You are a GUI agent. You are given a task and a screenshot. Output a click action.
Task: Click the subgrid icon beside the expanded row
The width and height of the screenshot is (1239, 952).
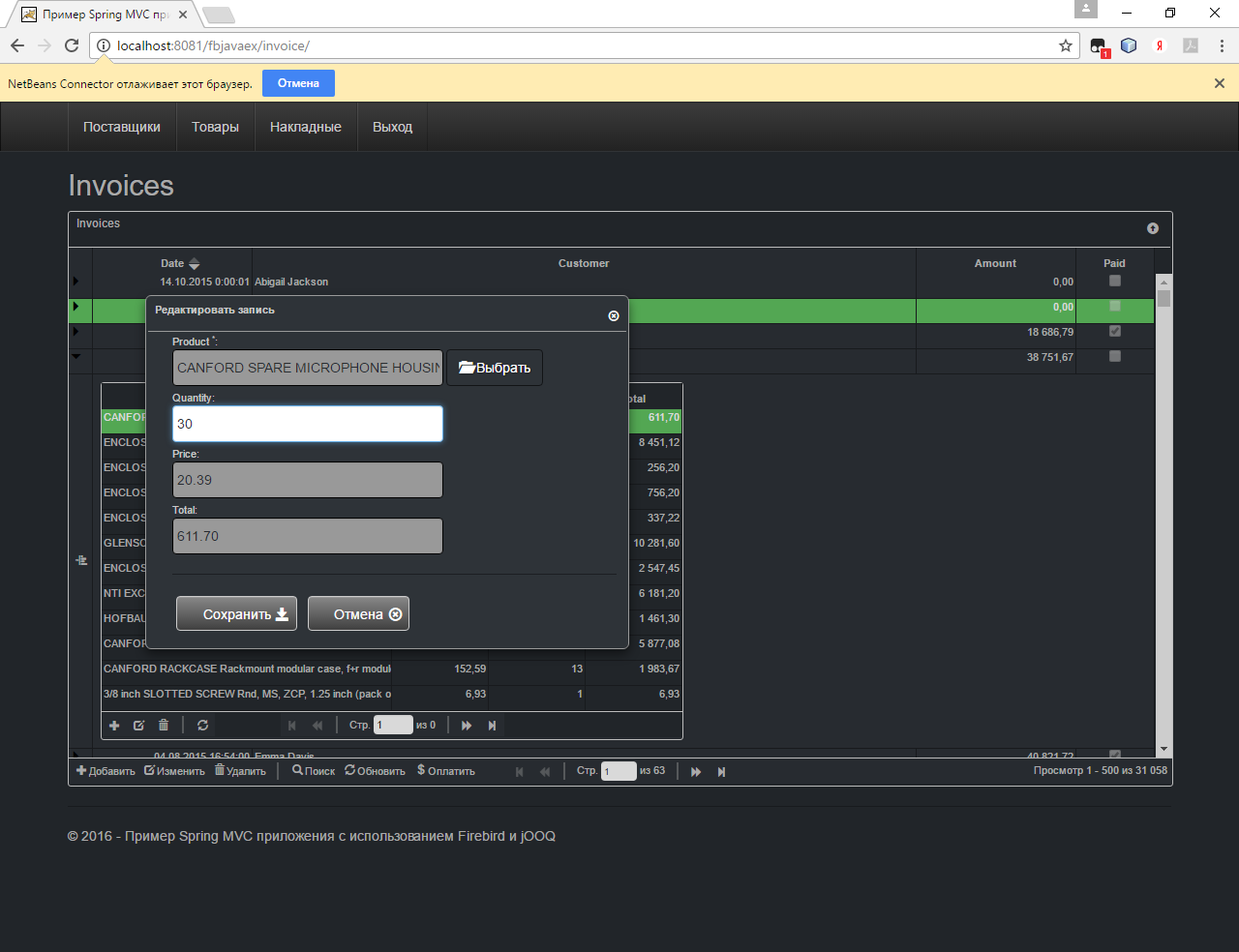tap(81, 561)
